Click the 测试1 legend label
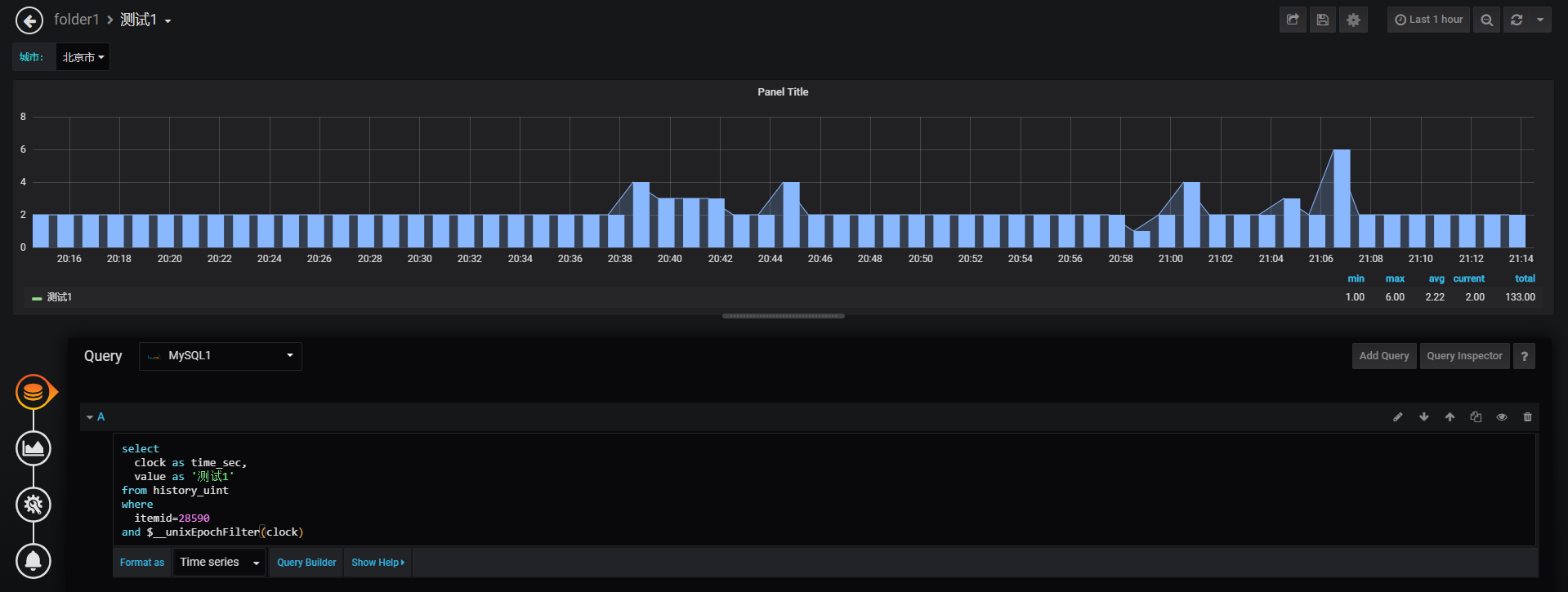The image size is (1568, 592). click(x=60, y=297)
